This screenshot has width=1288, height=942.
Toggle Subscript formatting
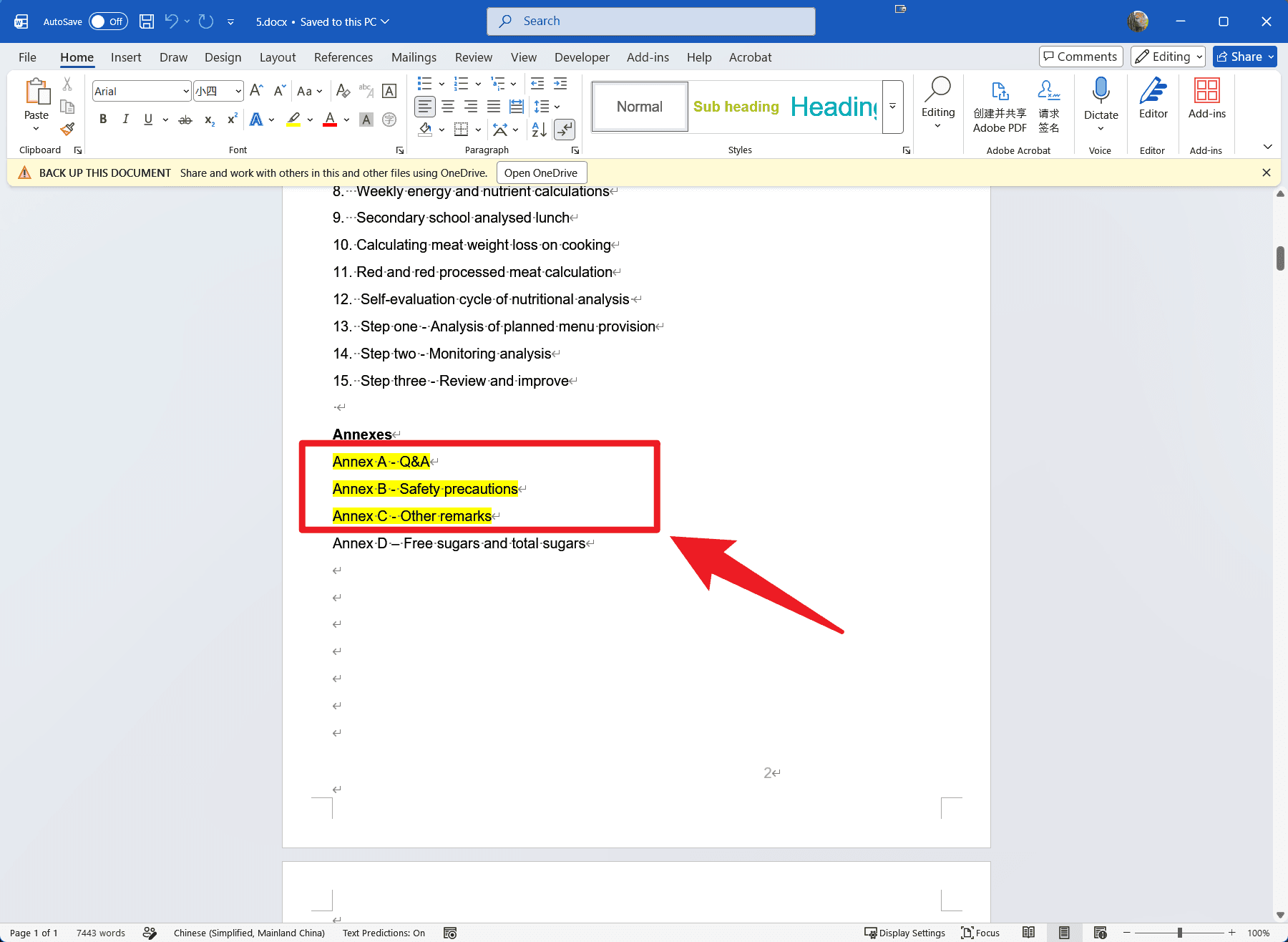pos(209,120)
